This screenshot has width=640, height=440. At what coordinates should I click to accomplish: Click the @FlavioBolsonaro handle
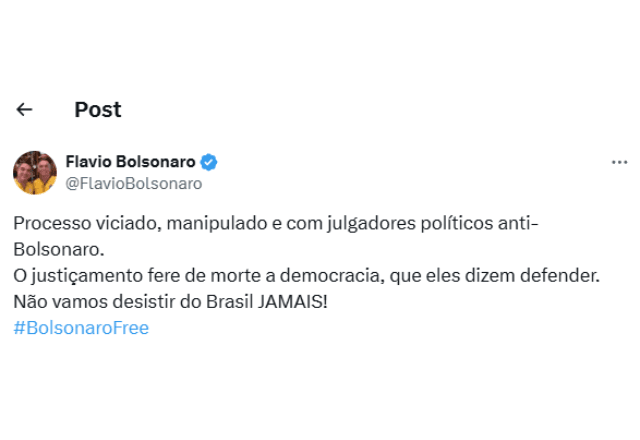[x=133, y=183]
